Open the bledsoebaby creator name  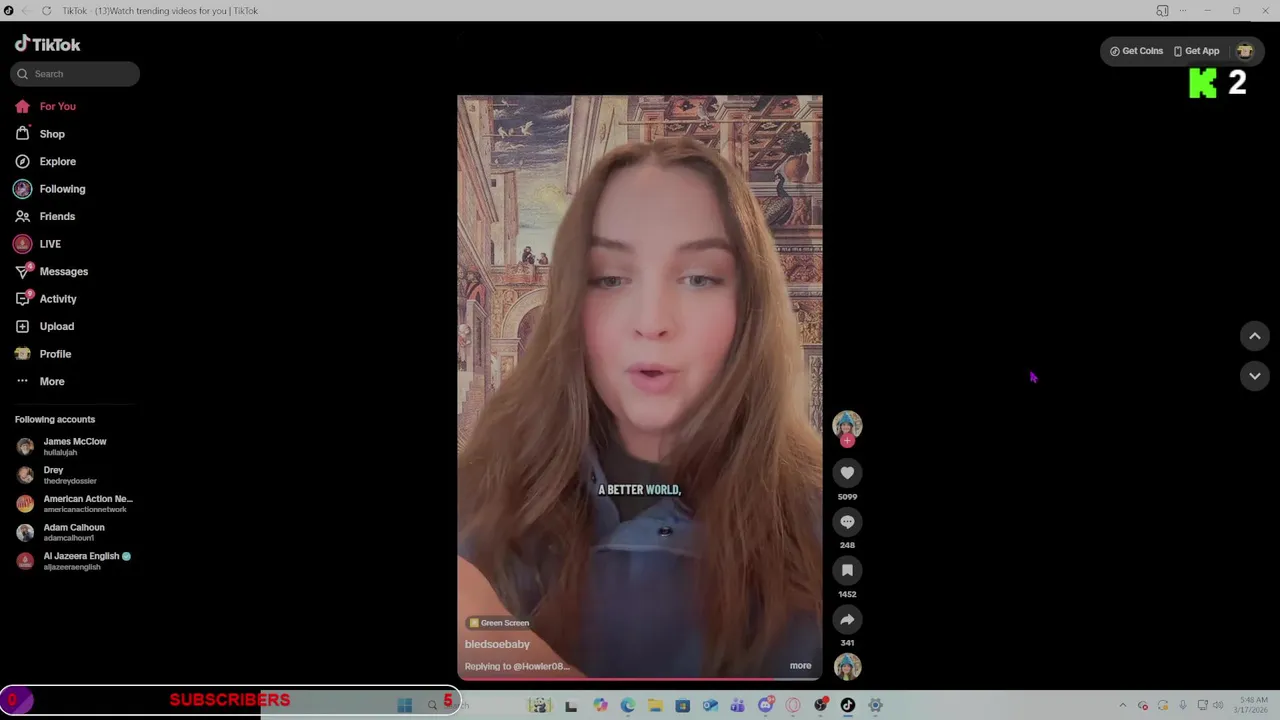click(497, 644)
